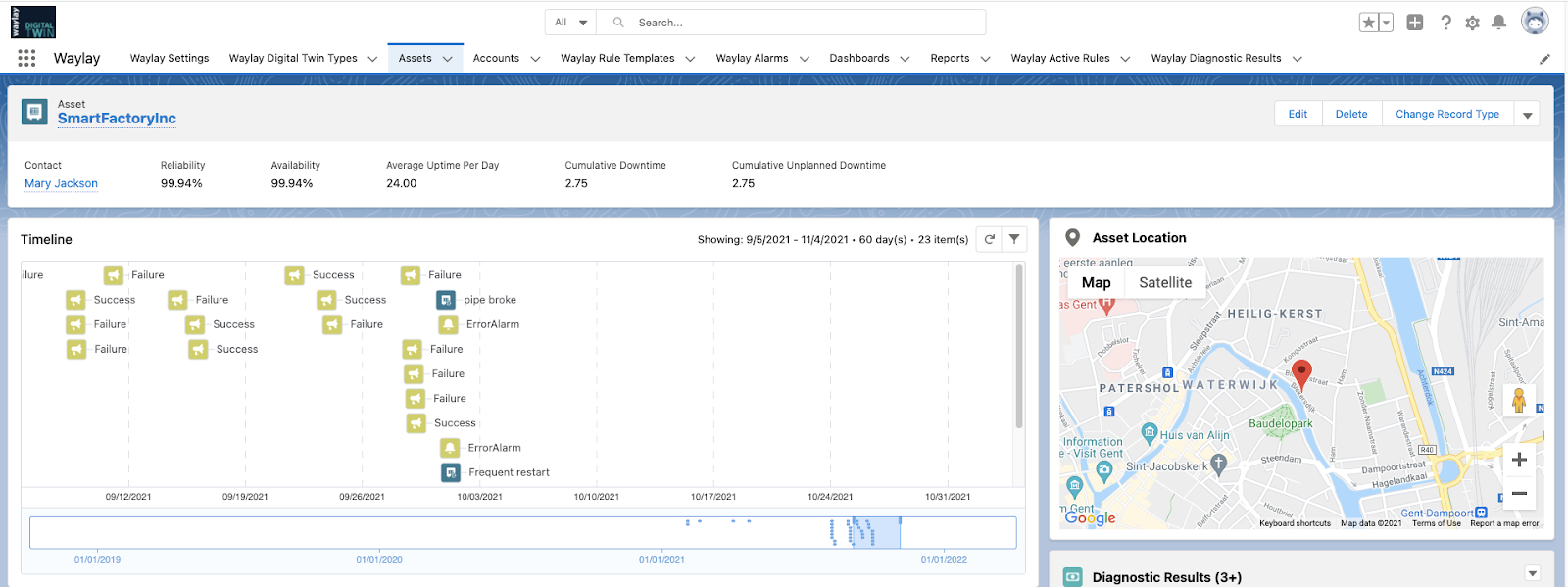Open the Reports tab

point(950,58)
